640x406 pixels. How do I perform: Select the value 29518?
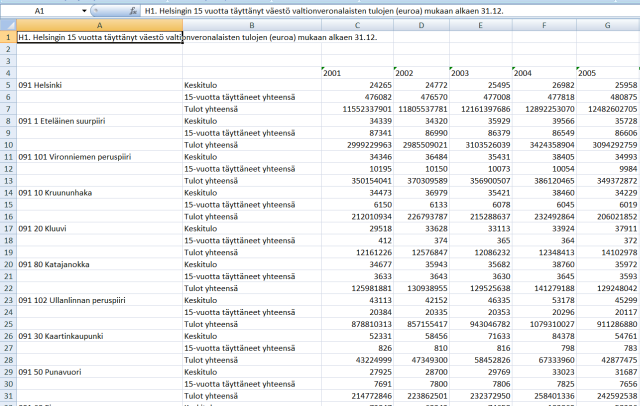click(358, 229)
